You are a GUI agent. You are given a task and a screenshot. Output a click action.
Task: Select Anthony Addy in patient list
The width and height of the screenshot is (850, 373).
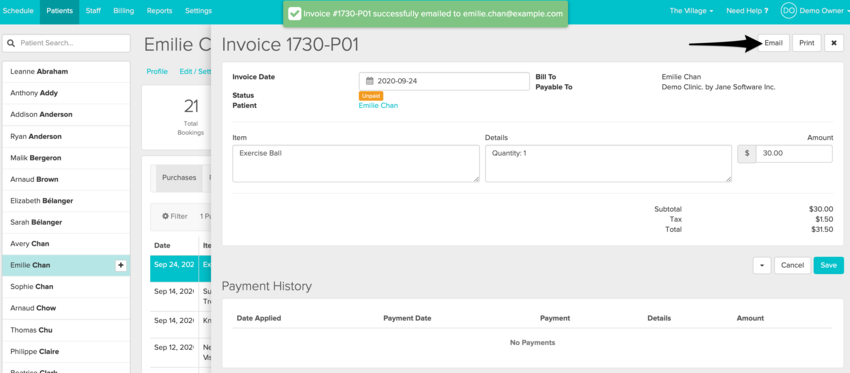(x=66, y=93)
